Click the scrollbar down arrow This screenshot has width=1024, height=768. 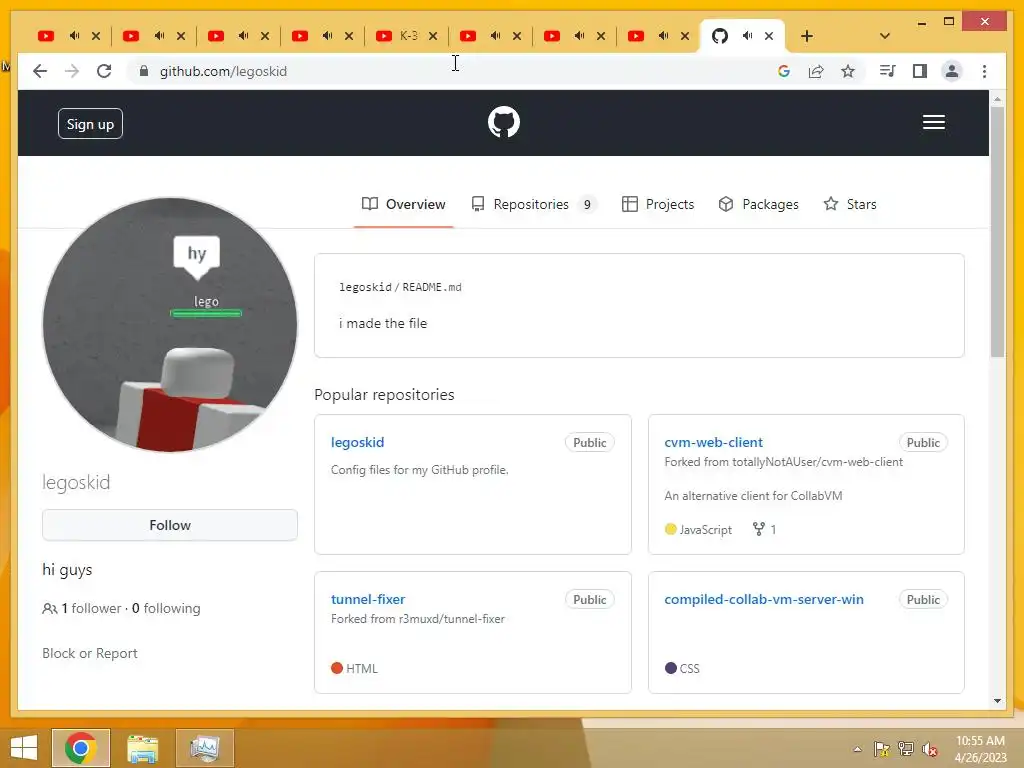tap(997, 701)
